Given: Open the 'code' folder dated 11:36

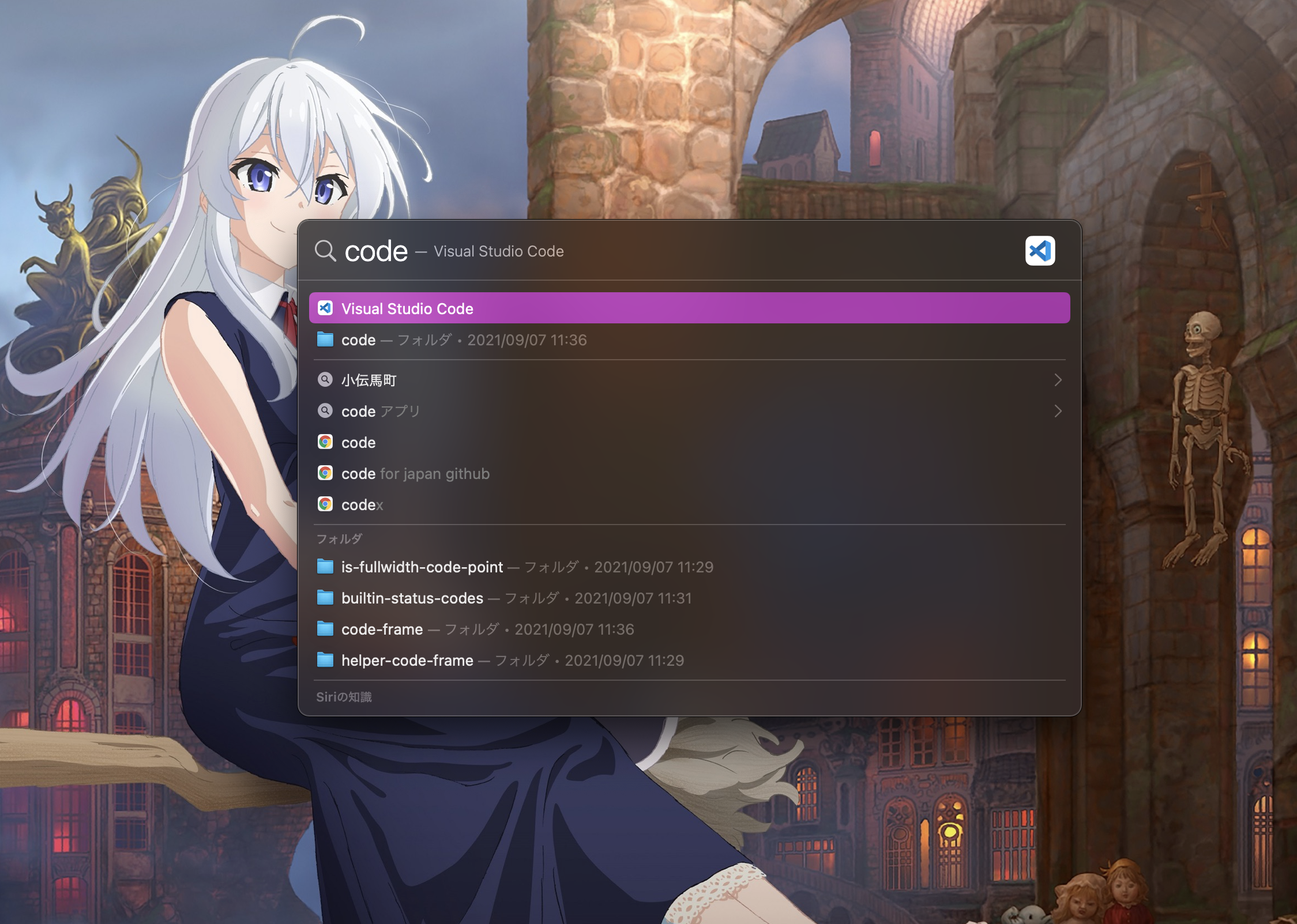Looking at the screenshot, I should pos(689,340).
